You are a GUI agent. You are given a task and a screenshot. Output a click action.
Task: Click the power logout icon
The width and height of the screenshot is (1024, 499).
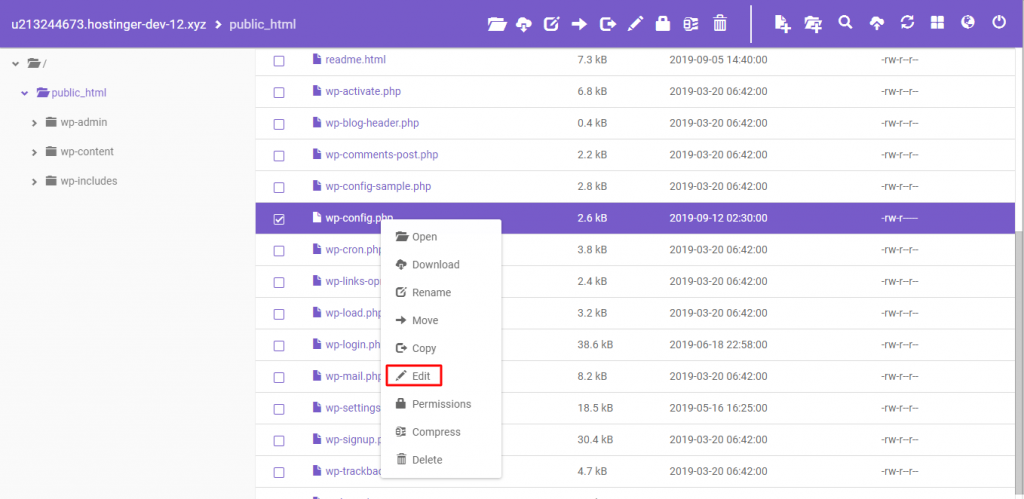[x=998, y=22]
